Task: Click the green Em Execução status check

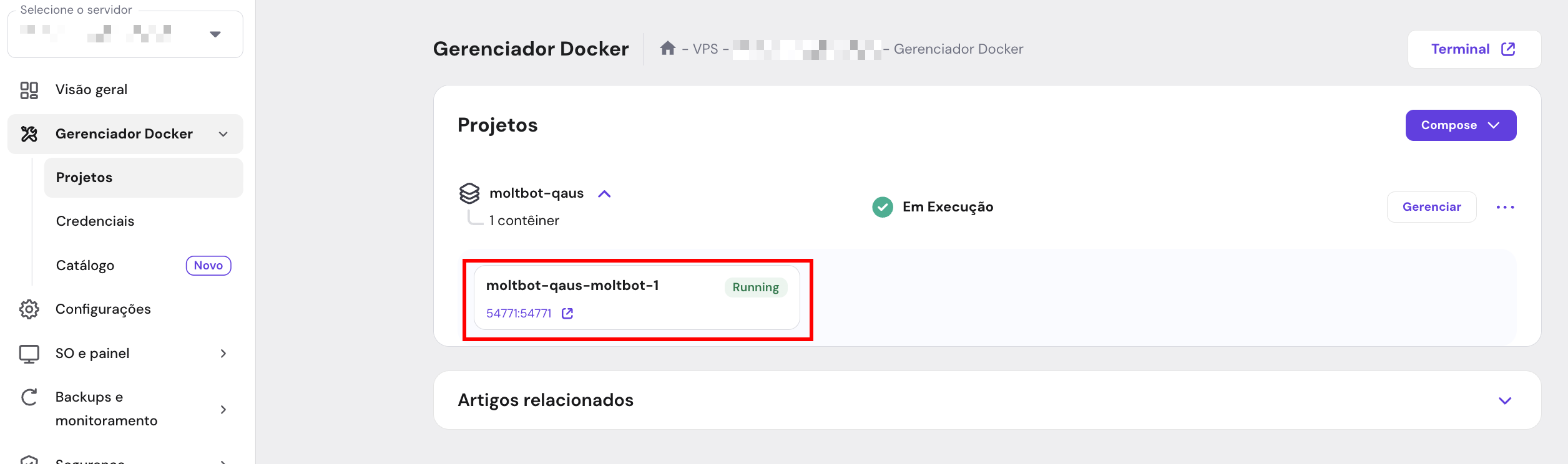Action: pos(882,206)
